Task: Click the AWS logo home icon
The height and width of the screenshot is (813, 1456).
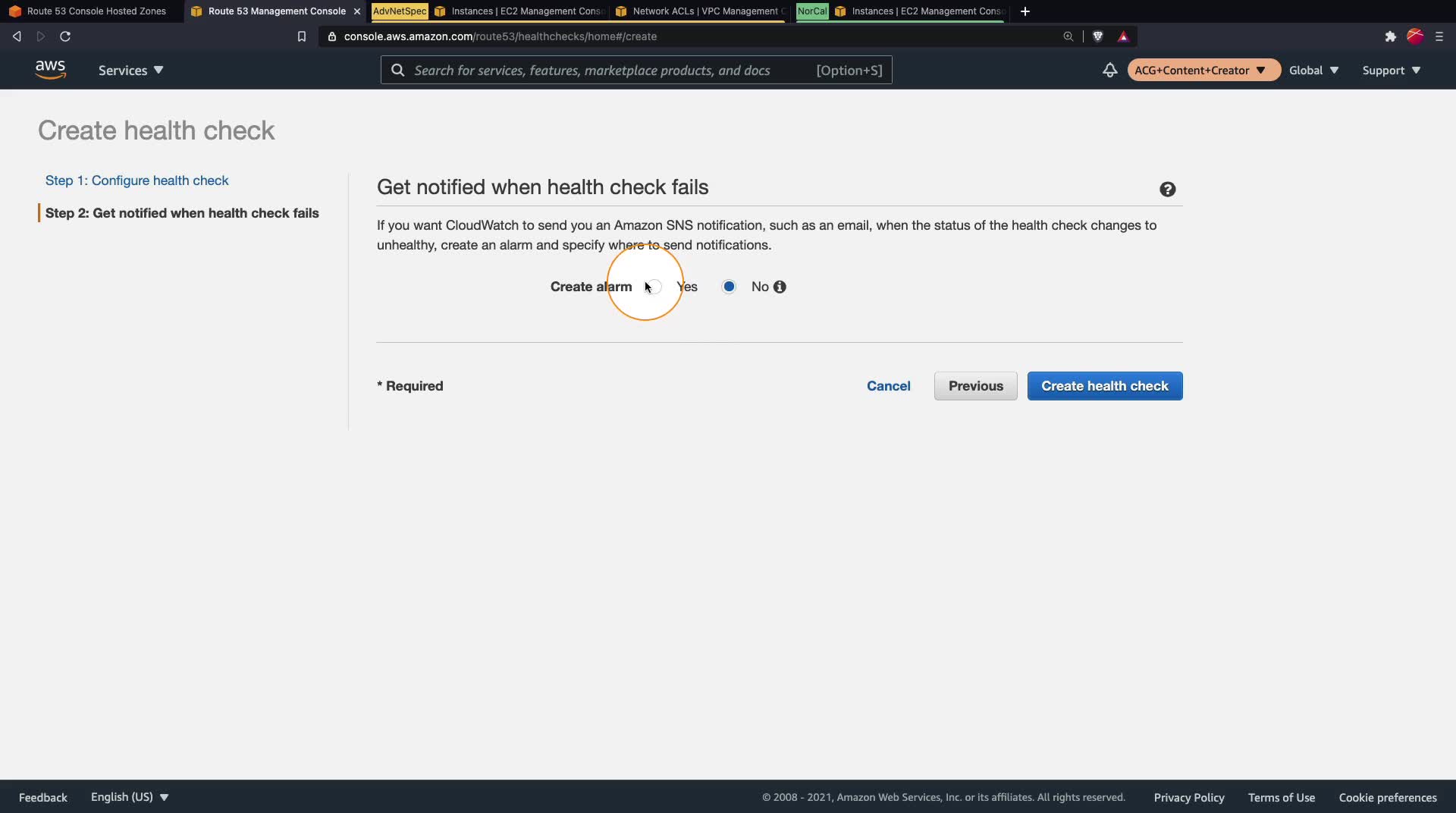Action: [50, 70]
